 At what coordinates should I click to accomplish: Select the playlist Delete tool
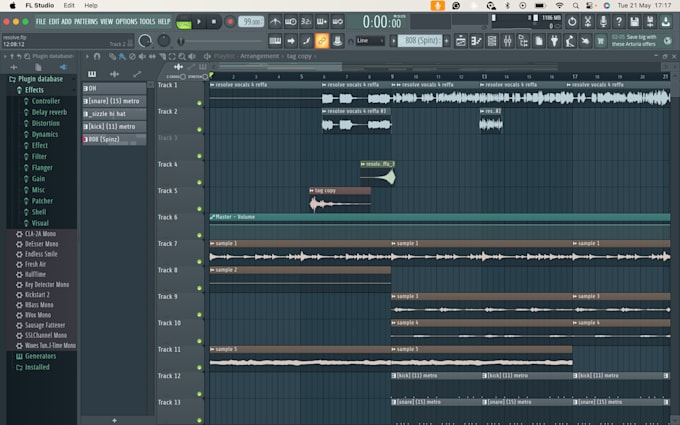coord(132,56)
